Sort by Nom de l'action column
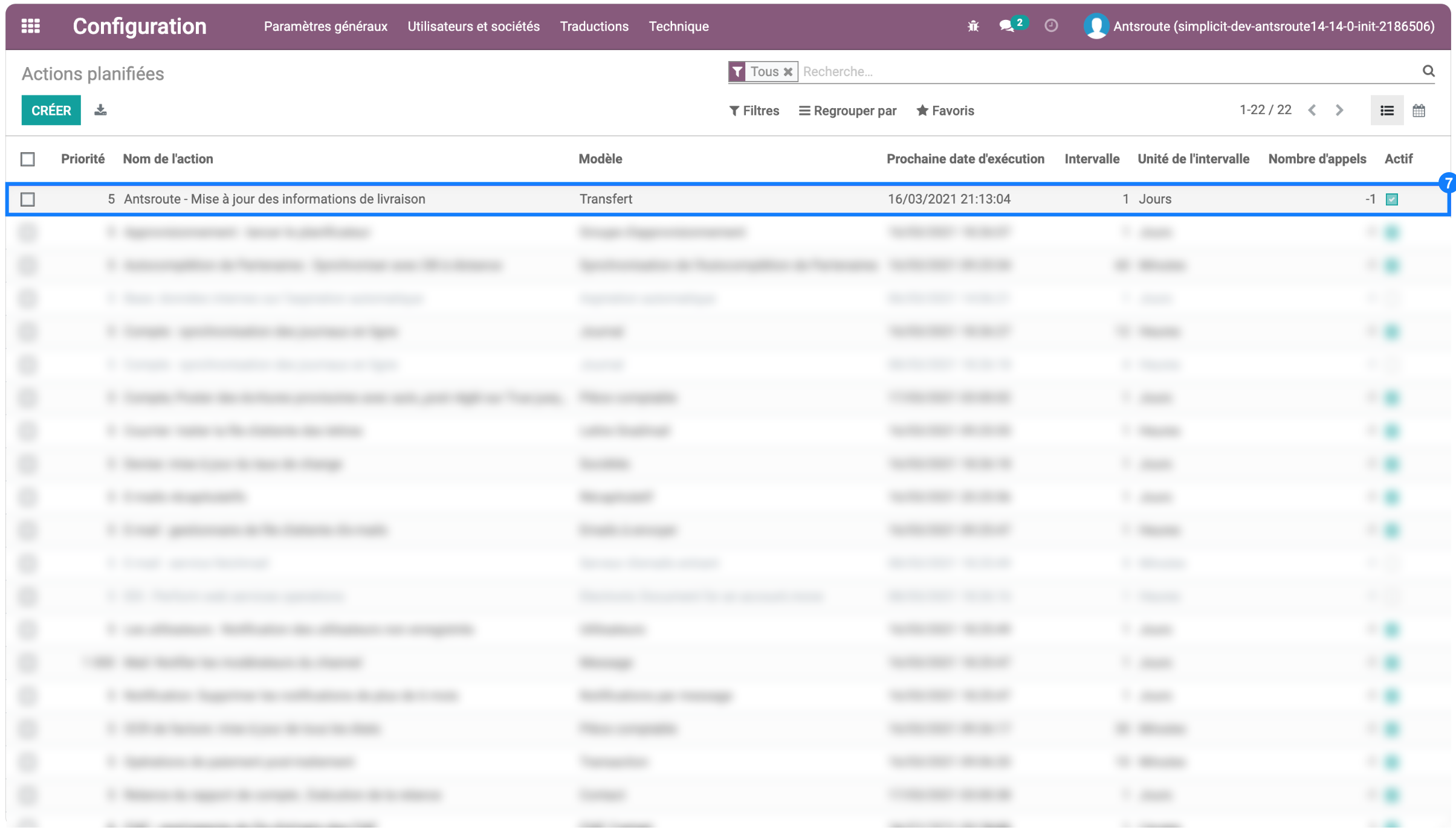1456x830 pixels. click(x=168, y=158)
